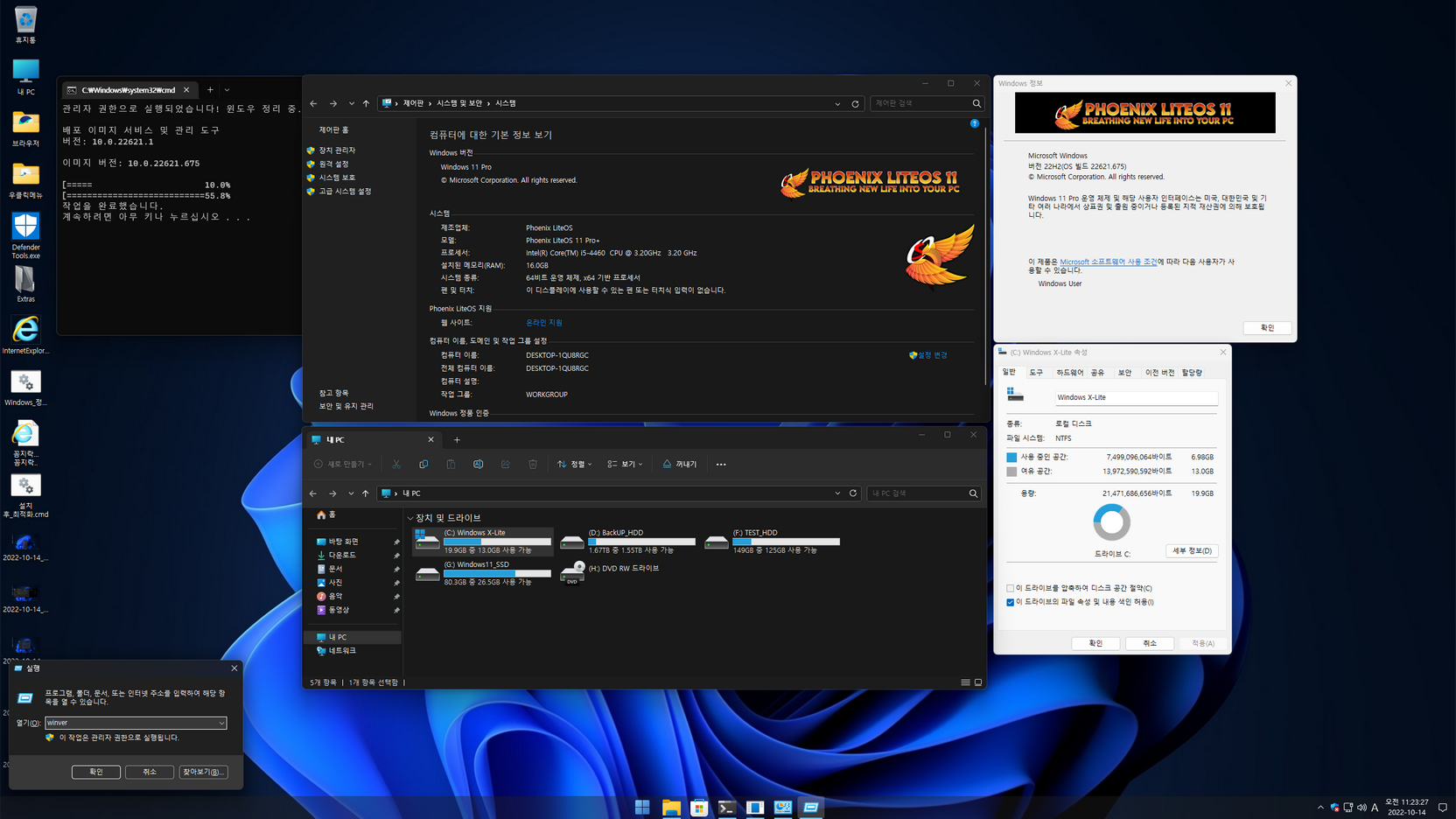Click the back arrow in the 내 PC window
Image resolution: width=1456 pixels, height=819 pixels.
(x=313, y=493)
